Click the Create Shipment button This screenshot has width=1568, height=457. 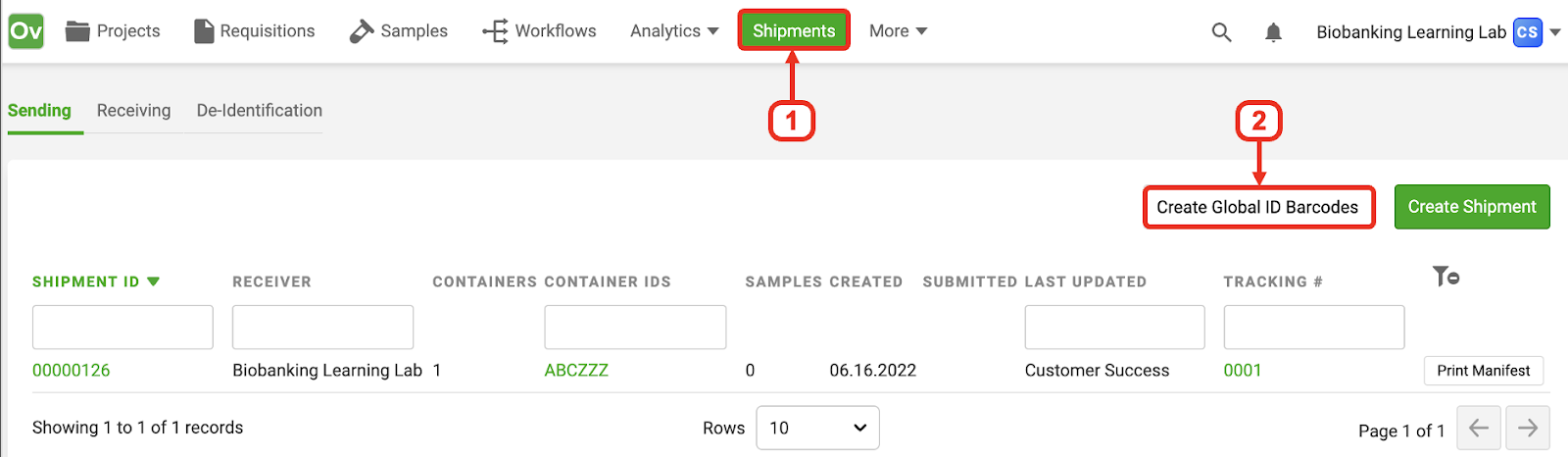click(1472, 207)
